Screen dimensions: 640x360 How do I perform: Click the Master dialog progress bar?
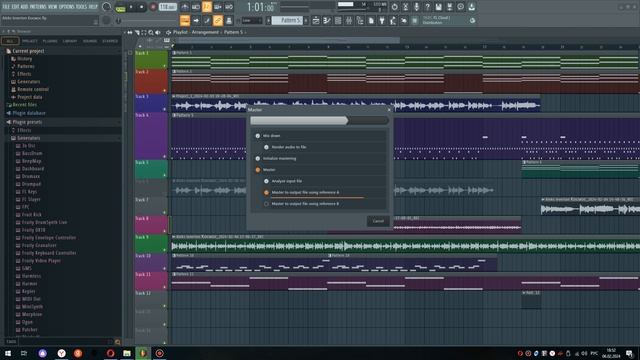click(320, 120)
